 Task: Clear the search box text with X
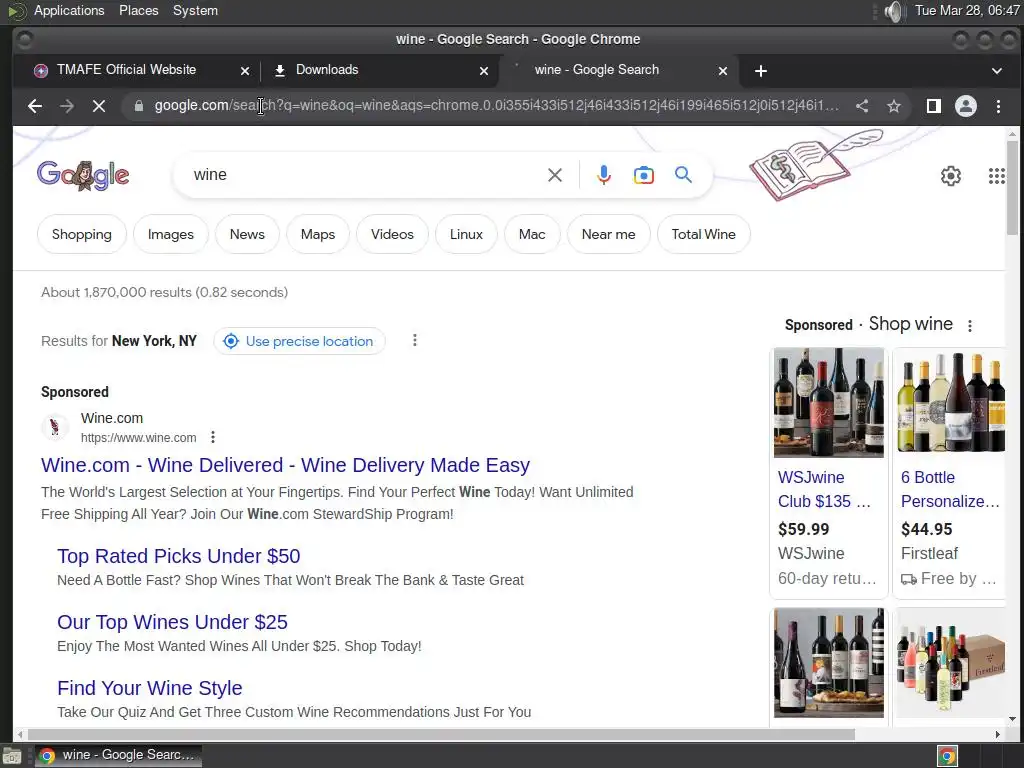(x=554, y=175)
